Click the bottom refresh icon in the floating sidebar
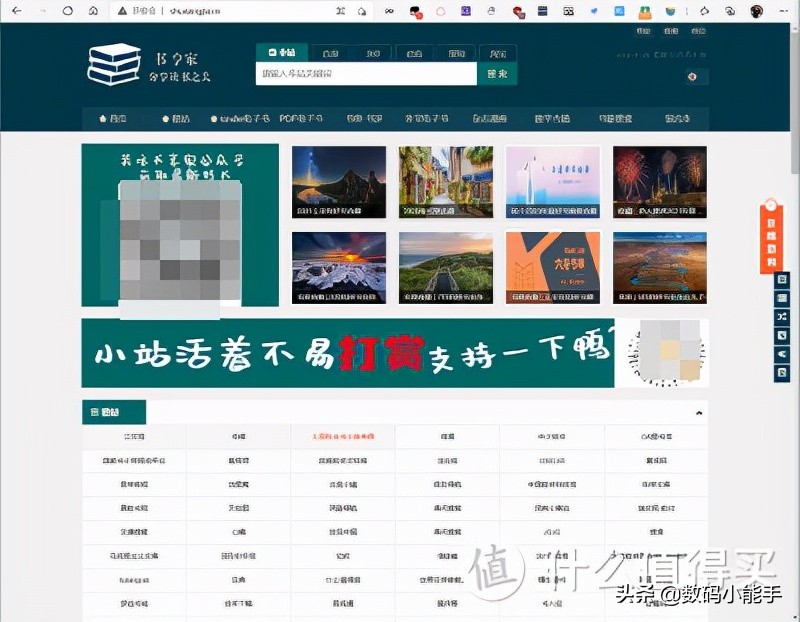800x622 pixels. pos(781,371)
